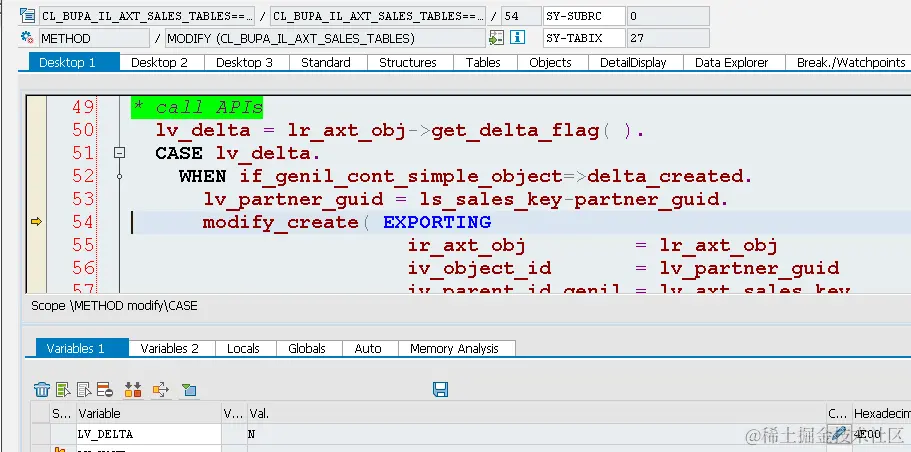Click lv_partner_guid value in line 56
Image resolution: width=911 pixels, height=452 pixels.
[x=749, y=268]
